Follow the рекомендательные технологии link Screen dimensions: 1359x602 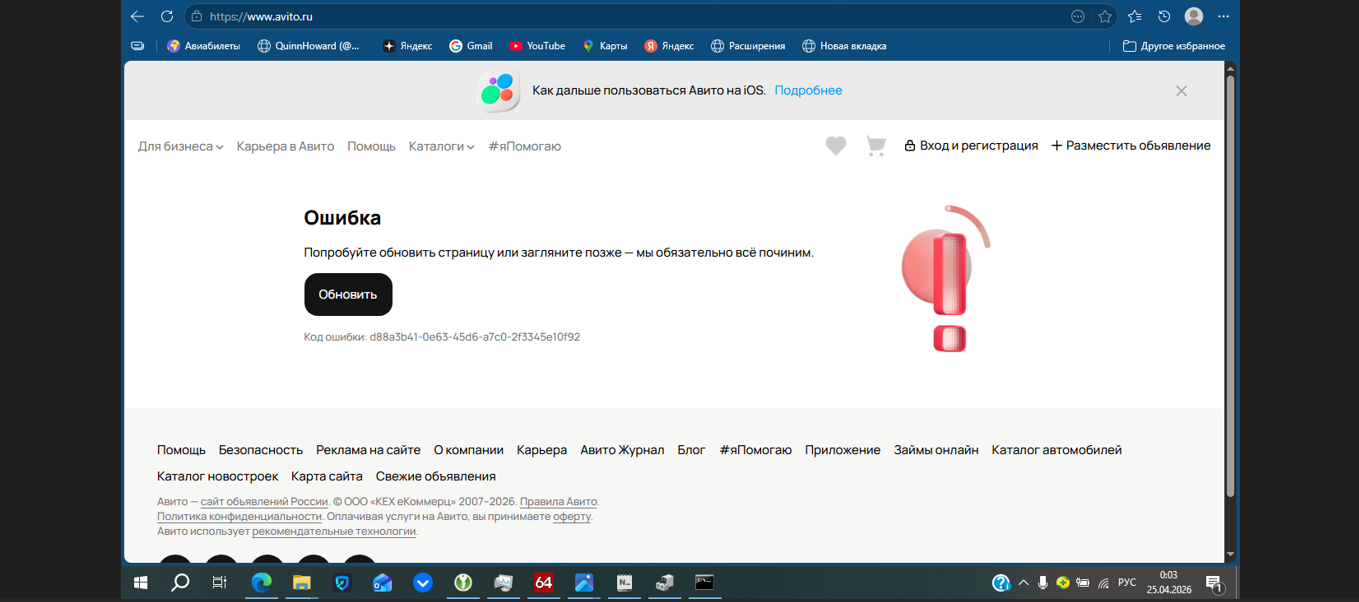[334, 532]
